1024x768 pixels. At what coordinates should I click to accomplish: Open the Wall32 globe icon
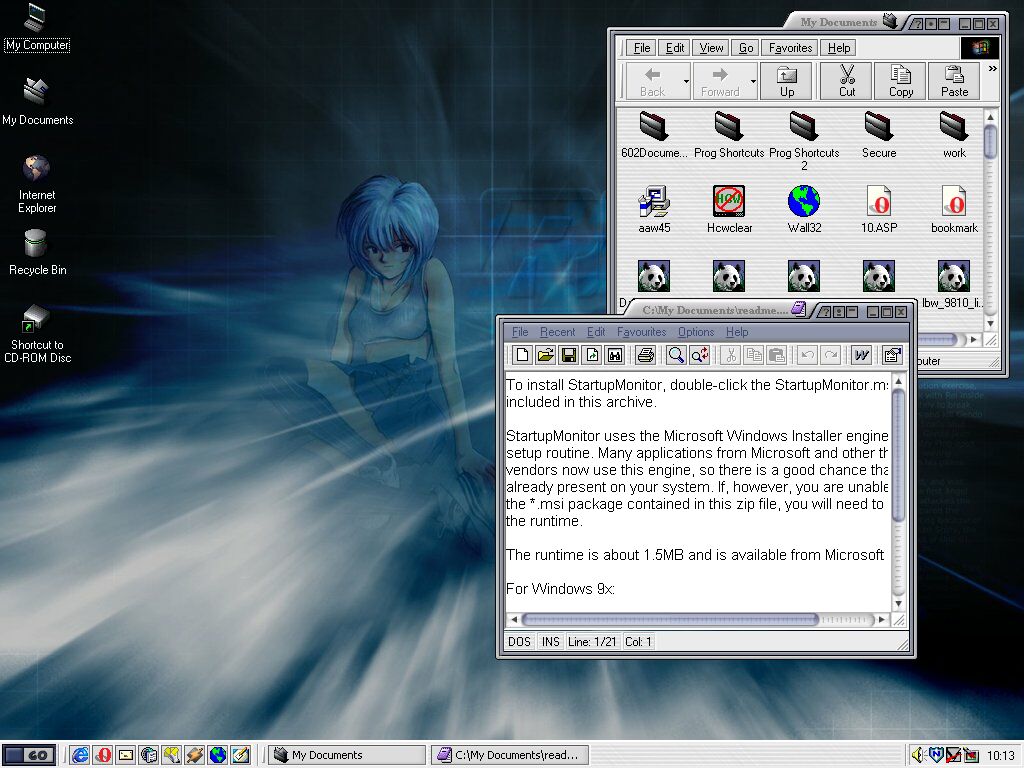point(804,202)
